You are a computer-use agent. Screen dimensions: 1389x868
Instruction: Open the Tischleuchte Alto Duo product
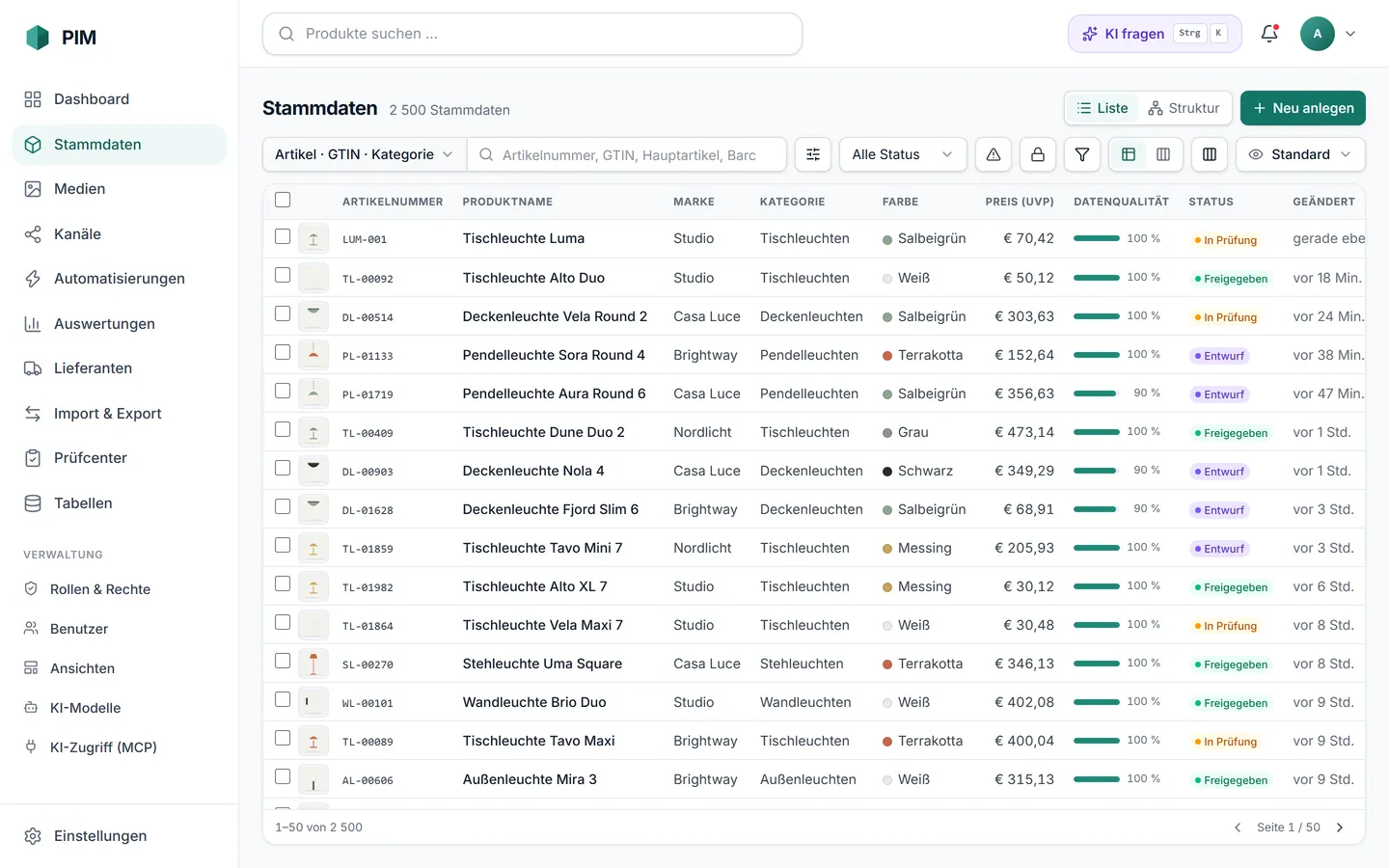click(533, 278)
